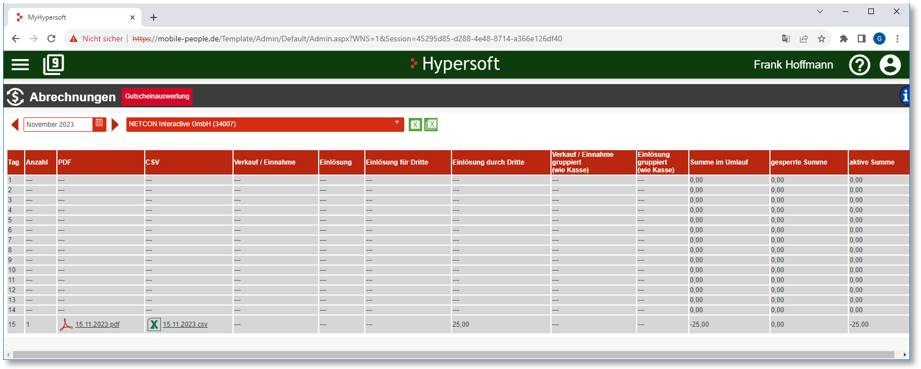Toggle the browser side panel icon
The image size is (921, 369).
(862, 39)
